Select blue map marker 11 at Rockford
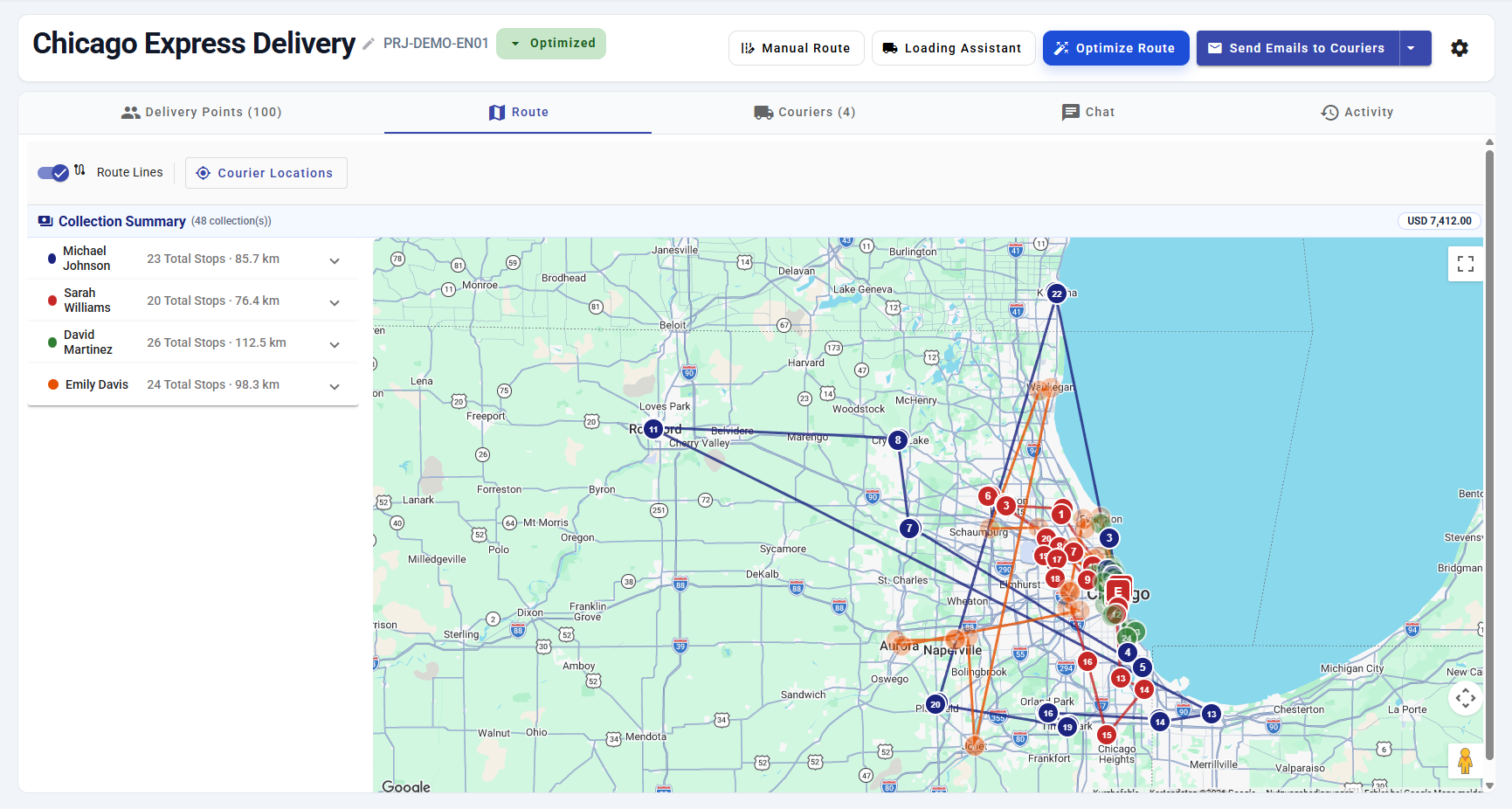 coord(653,429)
